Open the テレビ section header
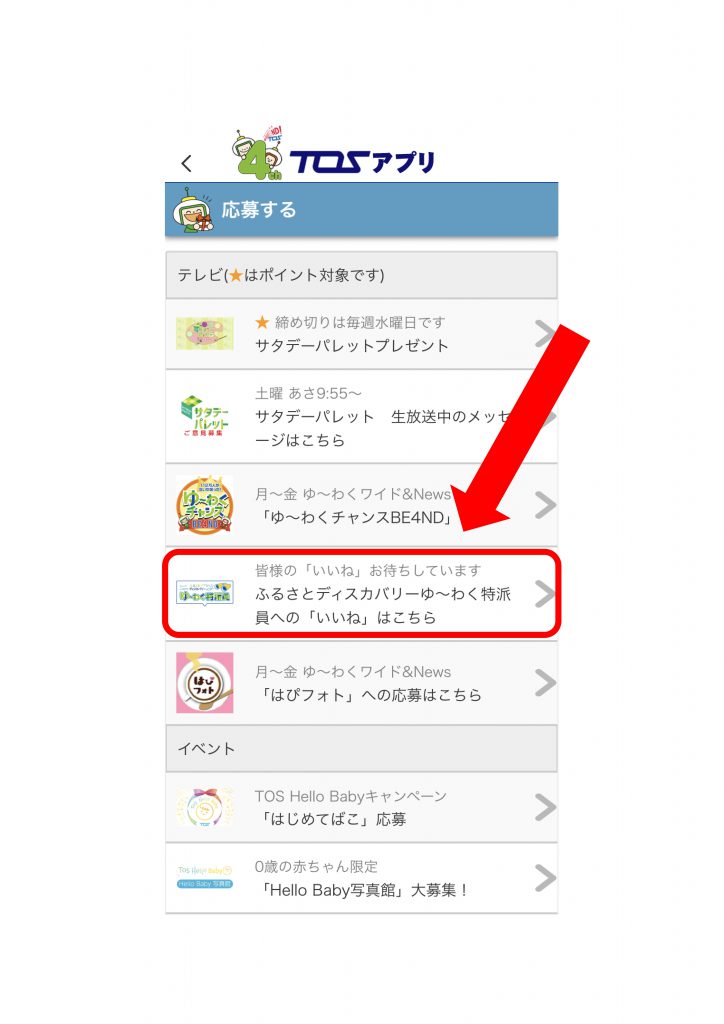Image resolution: width=724 pixels, height=1024 pixels. click(361, 275)
